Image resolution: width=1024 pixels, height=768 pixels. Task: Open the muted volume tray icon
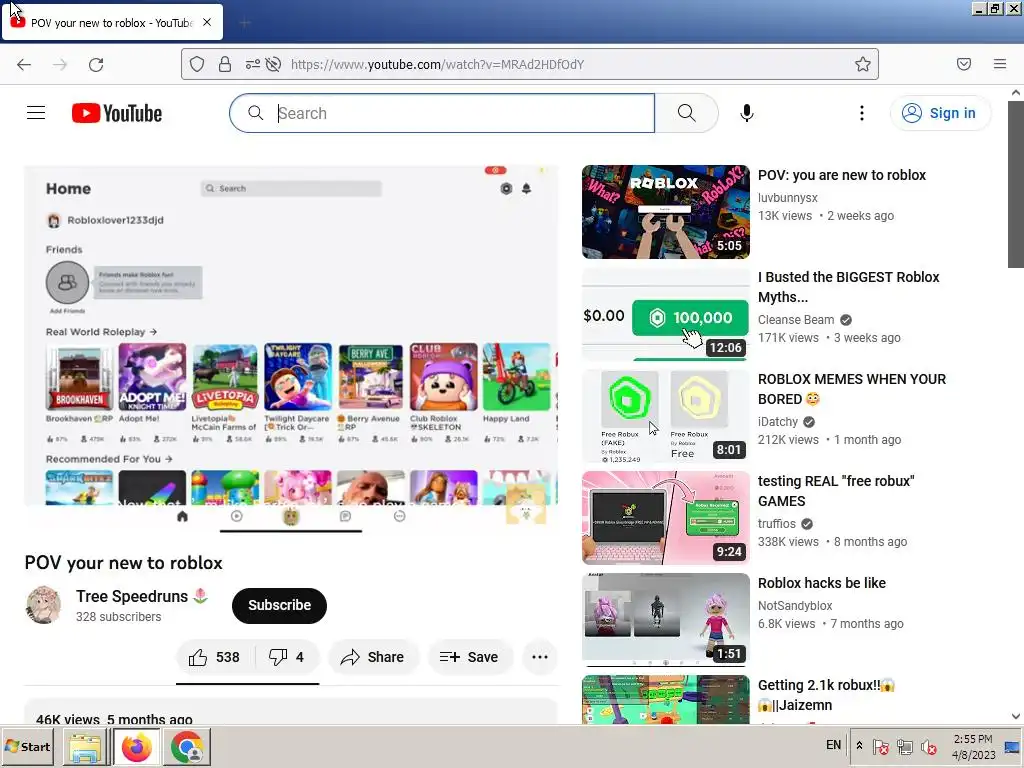coord(928,746)
